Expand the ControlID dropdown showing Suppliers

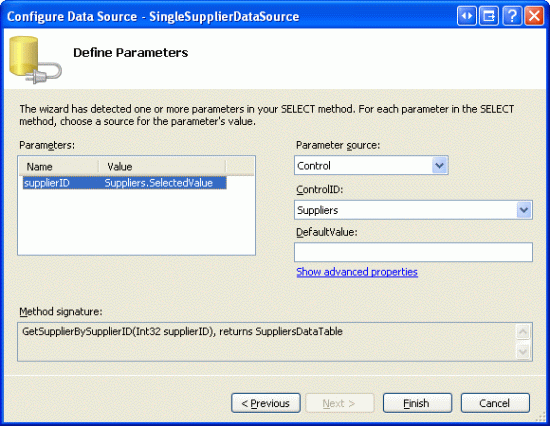pyautogui.click(x=413, y=210)
